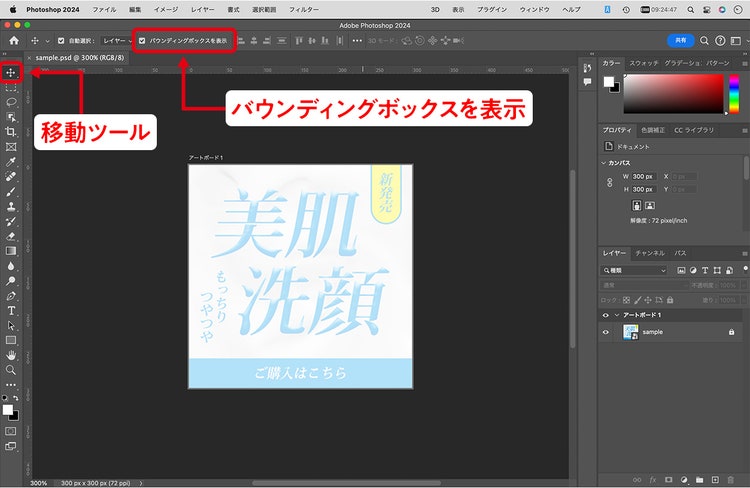Select the Clone Stamp tool
The width and height of the screenshot is (750, 488).
(11, 207)
